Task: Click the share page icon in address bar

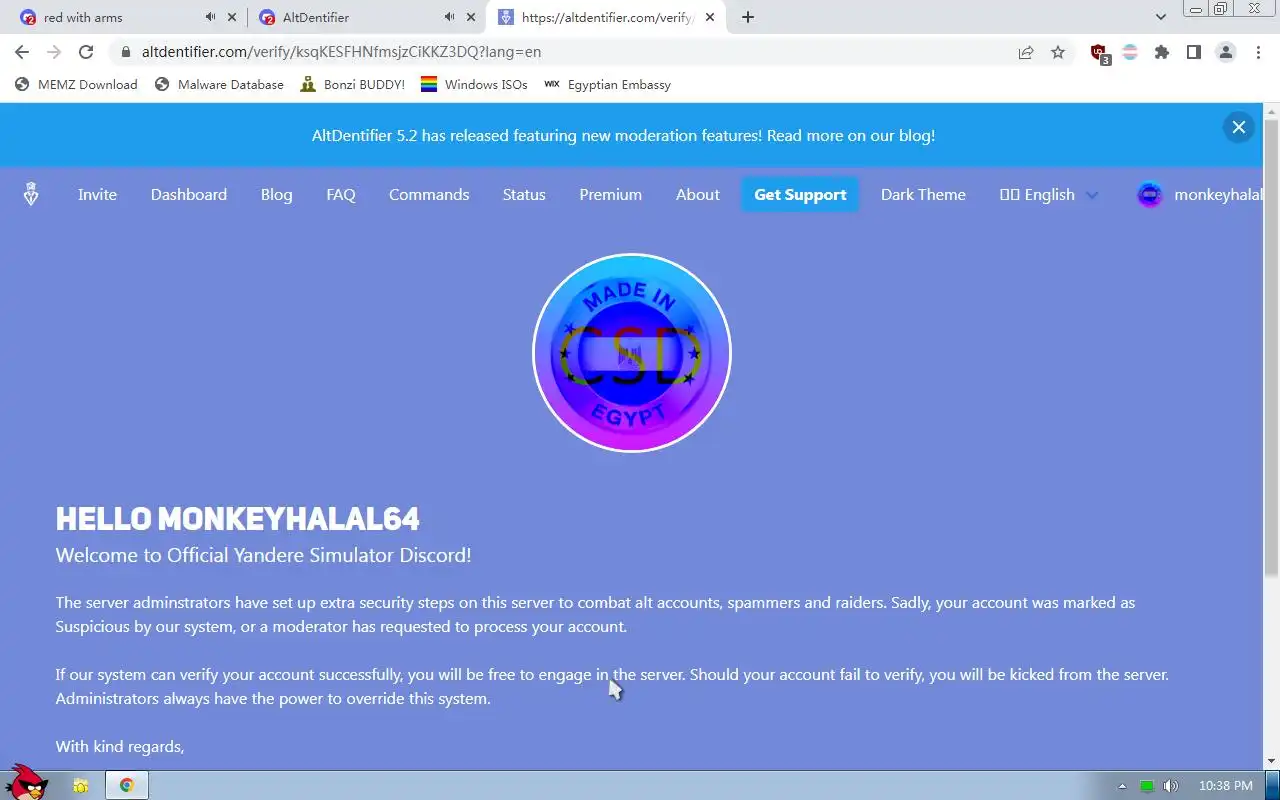Action: 1026,52
